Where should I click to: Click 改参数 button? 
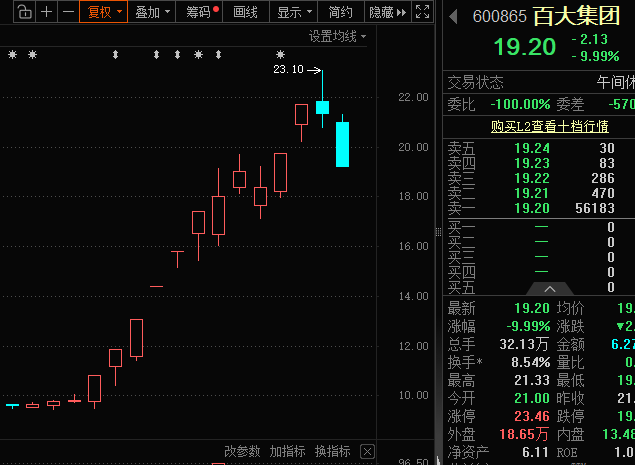(x=242, y=451)
